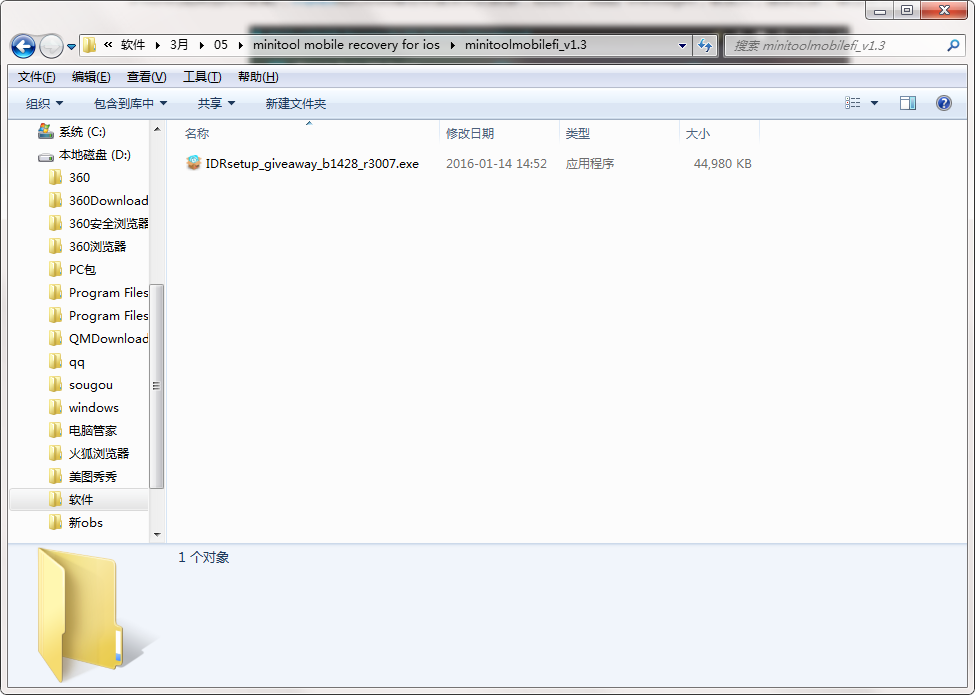The height and width of the screenshot is (695, 975).
Task: Click the search magnifier icon
Action: (953, 45)
